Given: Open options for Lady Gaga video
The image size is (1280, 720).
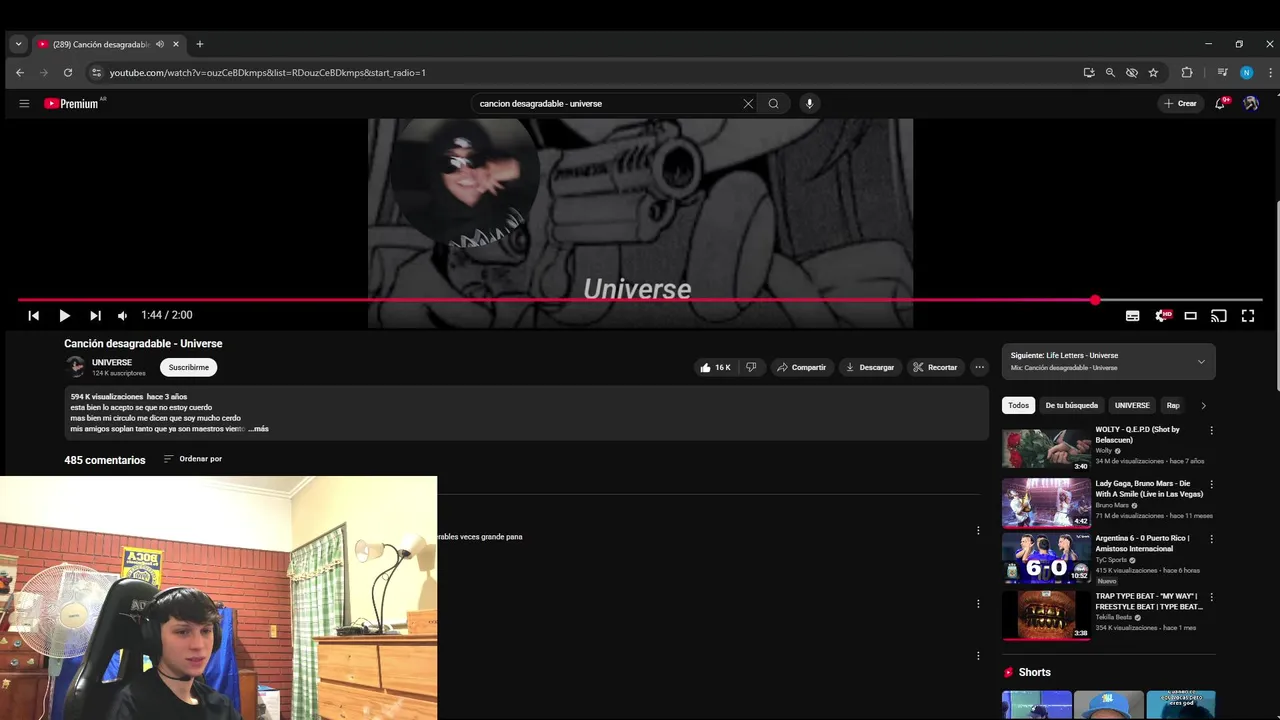Looking at the screenshot, I should point(1211,485).
